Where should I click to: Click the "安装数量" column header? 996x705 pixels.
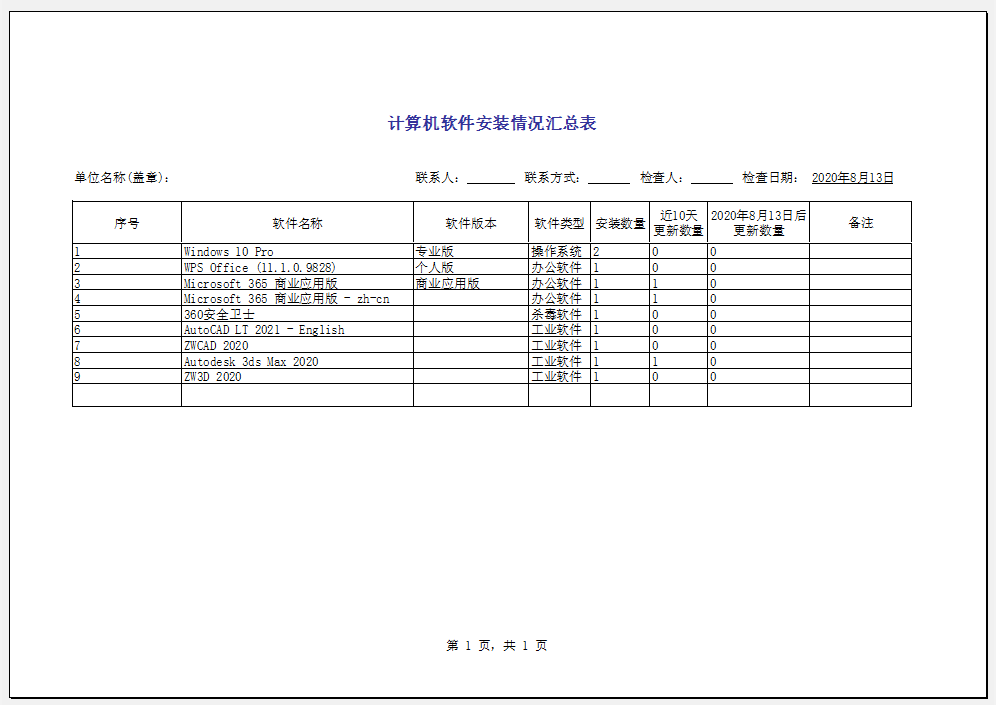(x=620, y=223)
